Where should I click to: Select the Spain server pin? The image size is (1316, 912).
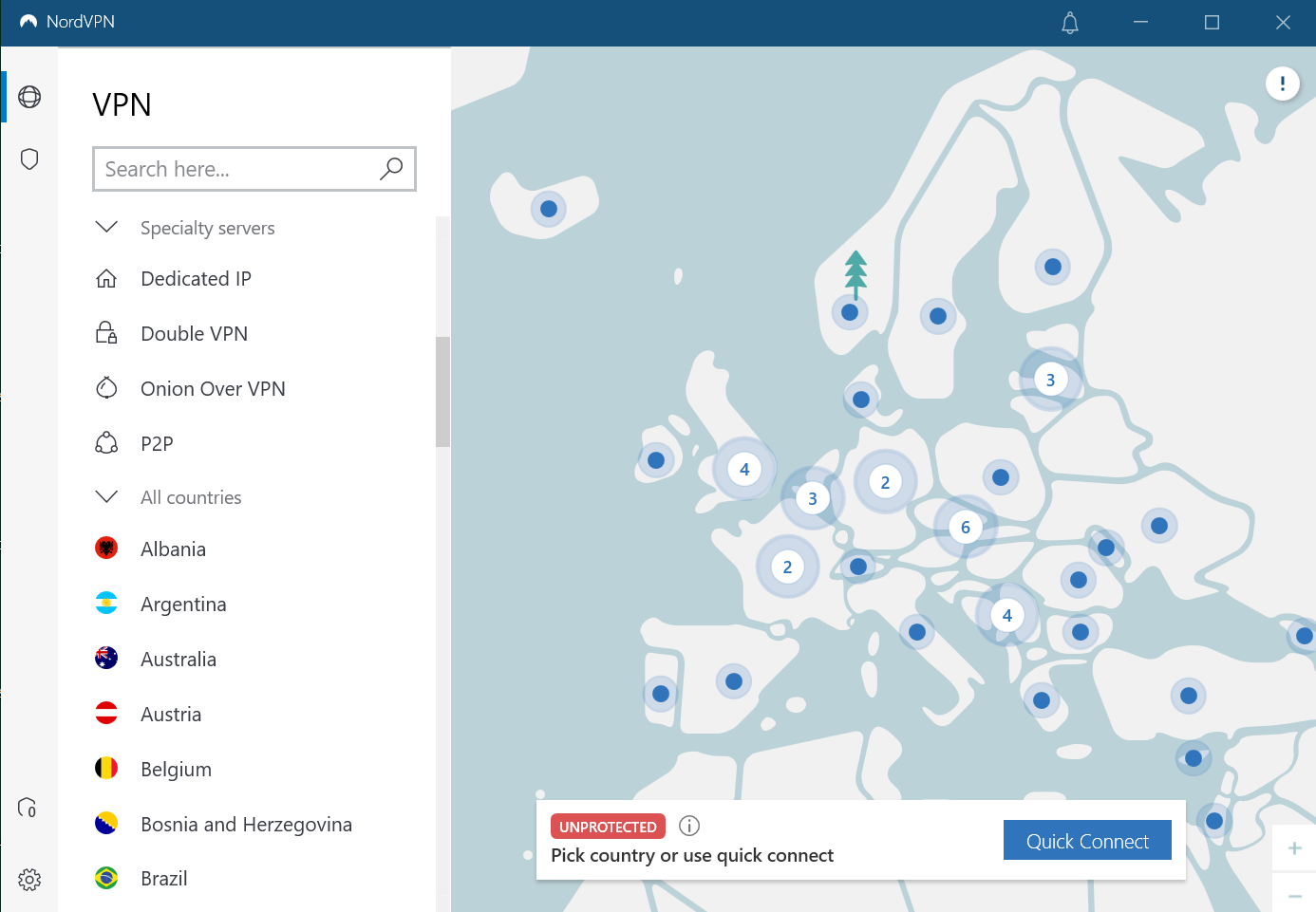pyautogui.click(x=734, y=680)
